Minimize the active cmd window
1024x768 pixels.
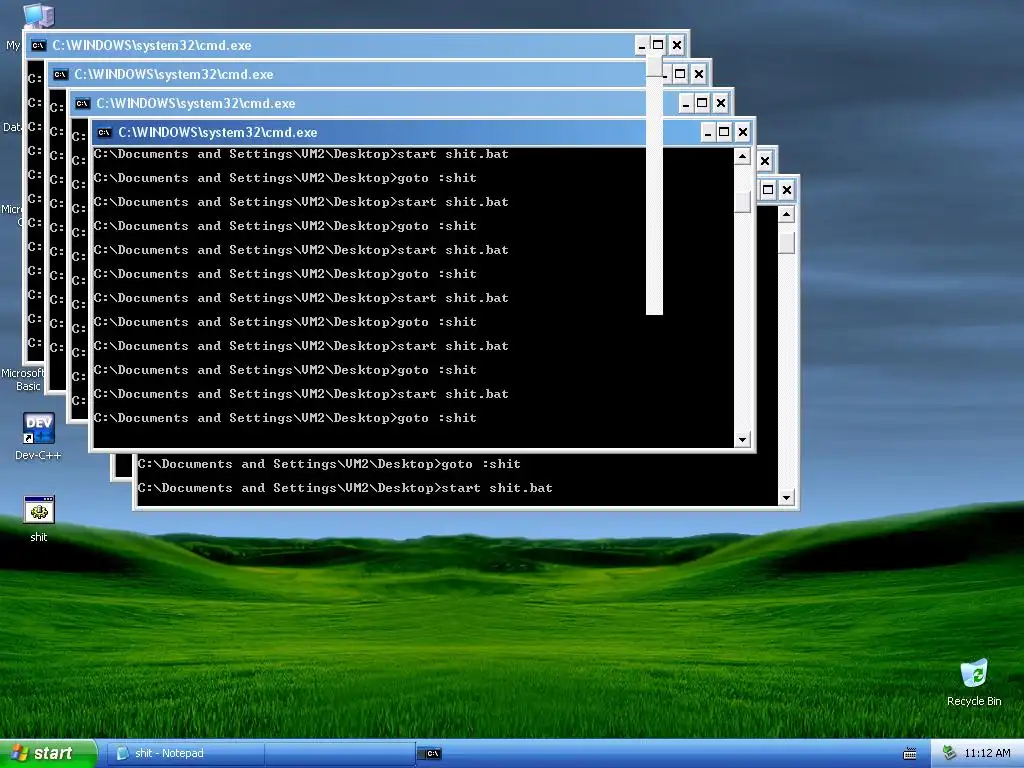click(708, 133)
